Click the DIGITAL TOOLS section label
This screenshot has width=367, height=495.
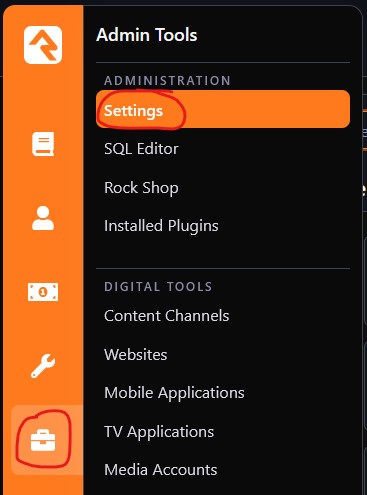(x=158, y=287)
